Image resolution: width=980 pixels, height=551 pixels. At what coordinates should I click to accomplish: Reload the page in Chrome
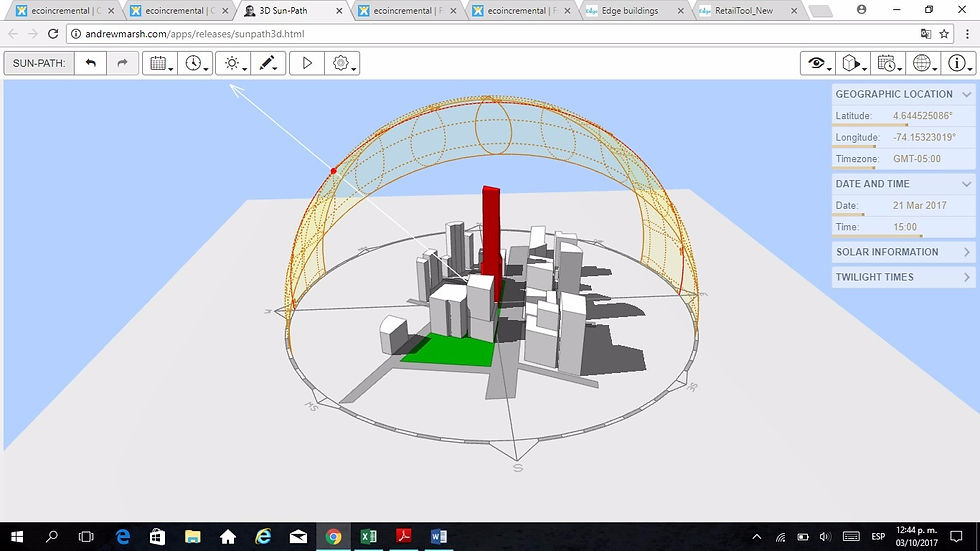click(53, 34)
